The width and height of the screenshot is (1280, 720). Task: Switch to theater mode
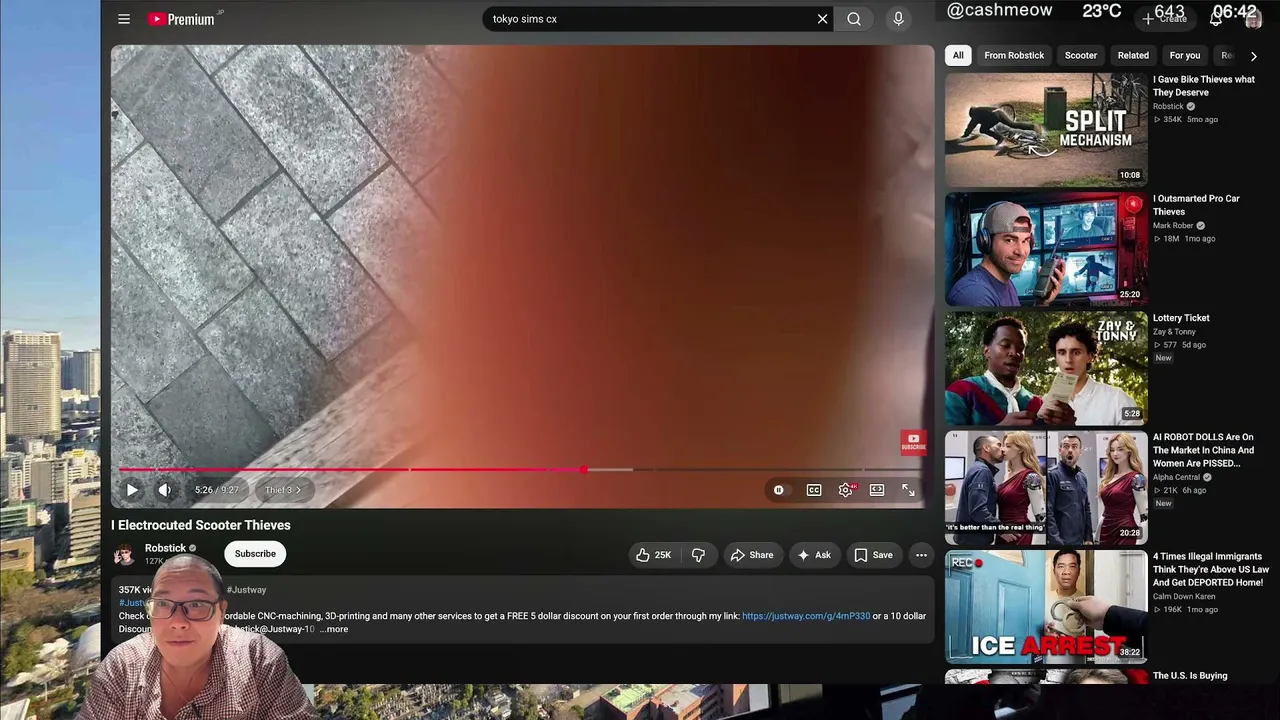[x=877, y=490]
